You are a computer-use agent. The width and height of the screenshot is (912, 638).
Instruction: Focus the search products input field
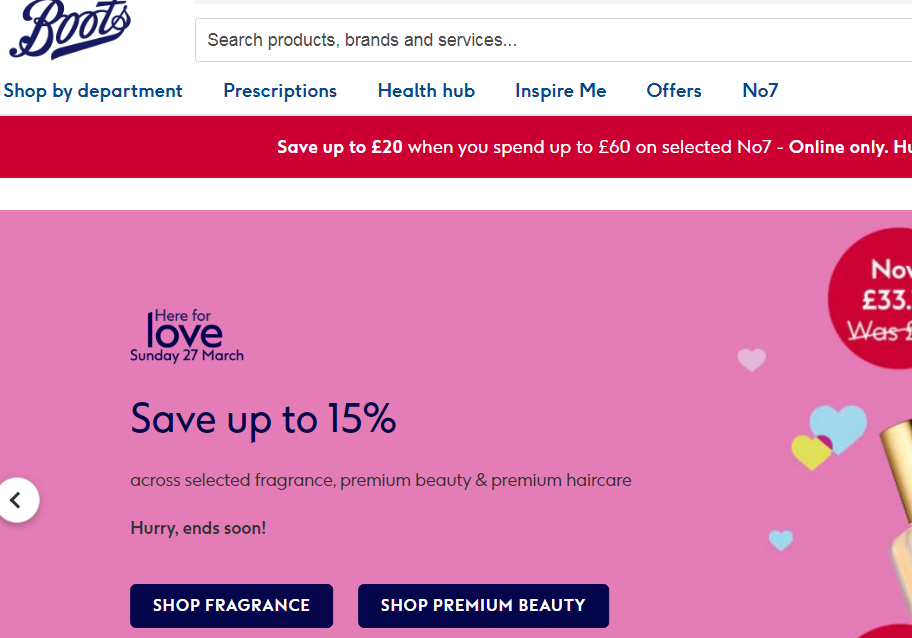pyautogui.click(x=550, y=41)
